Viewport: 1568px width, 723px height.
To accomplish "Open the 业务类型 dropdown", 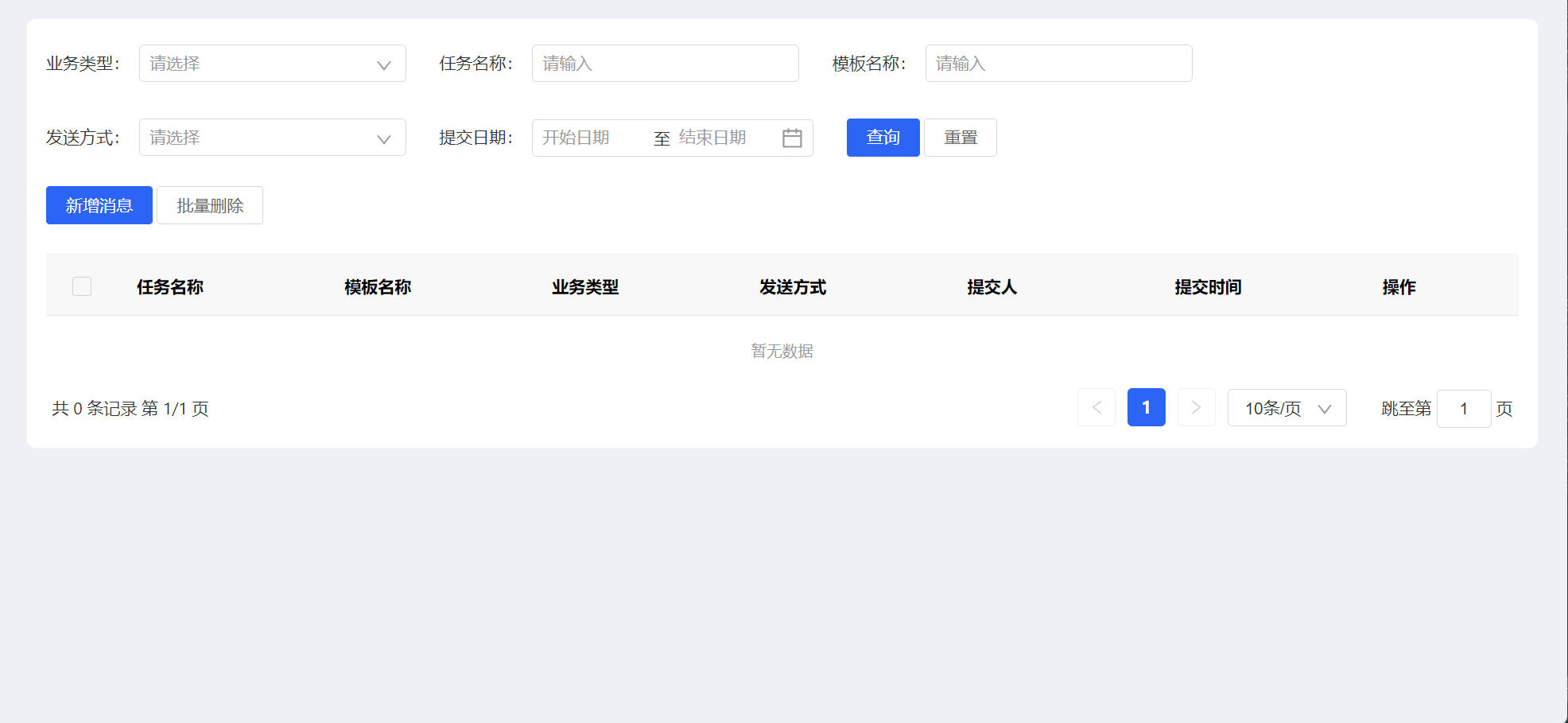I will click(x=272, y=64).
